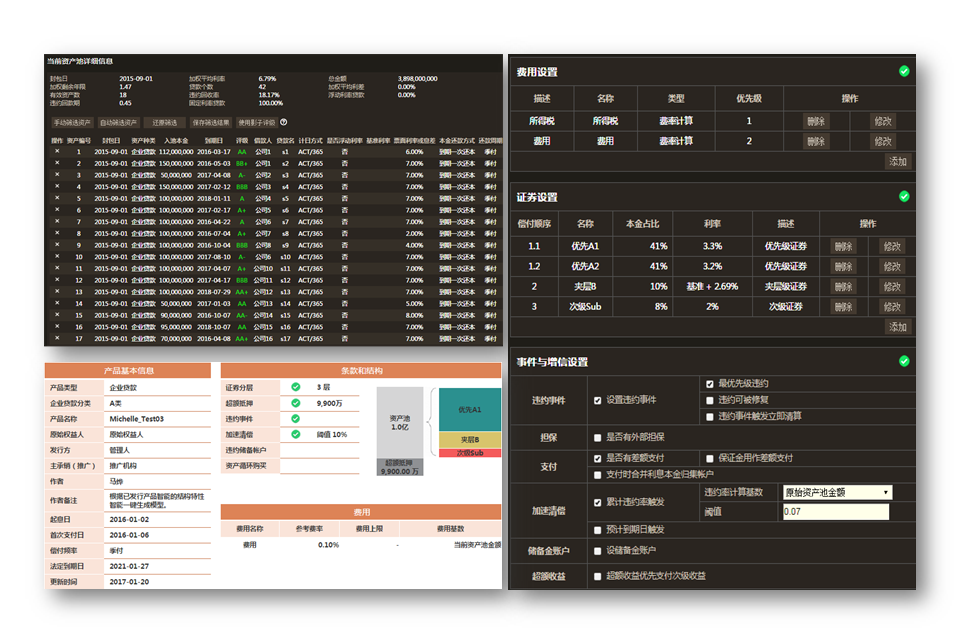
Task: Click 添加 under the 证券设置 table
Action: [898, 327]
